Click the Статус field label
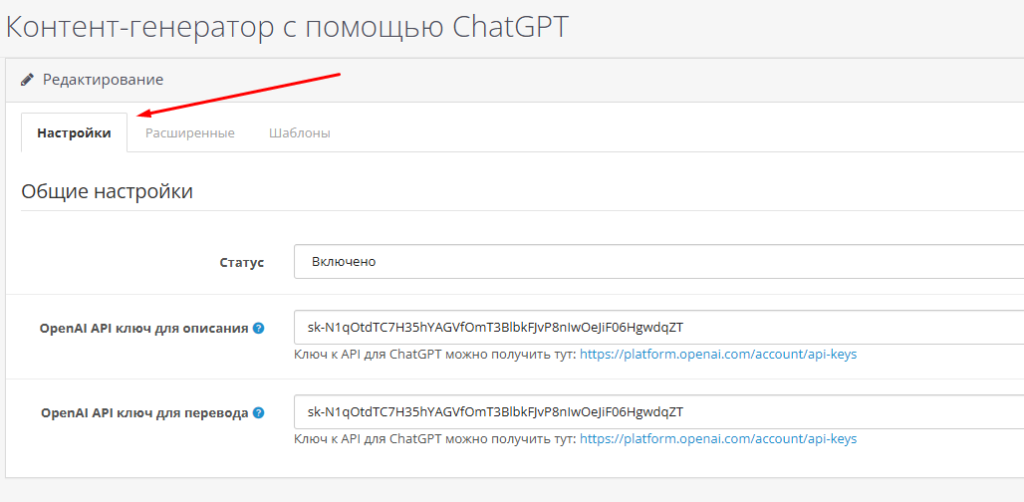 pos(241,263)
